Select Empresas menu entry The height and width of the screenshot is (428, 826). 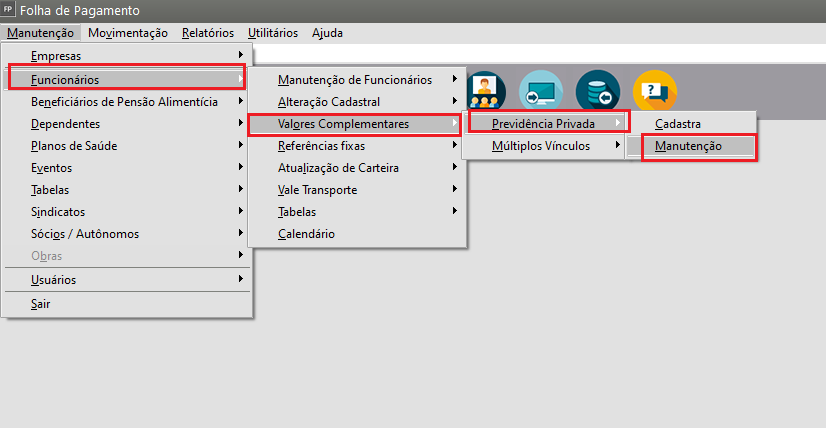click(x=127, y=55)
